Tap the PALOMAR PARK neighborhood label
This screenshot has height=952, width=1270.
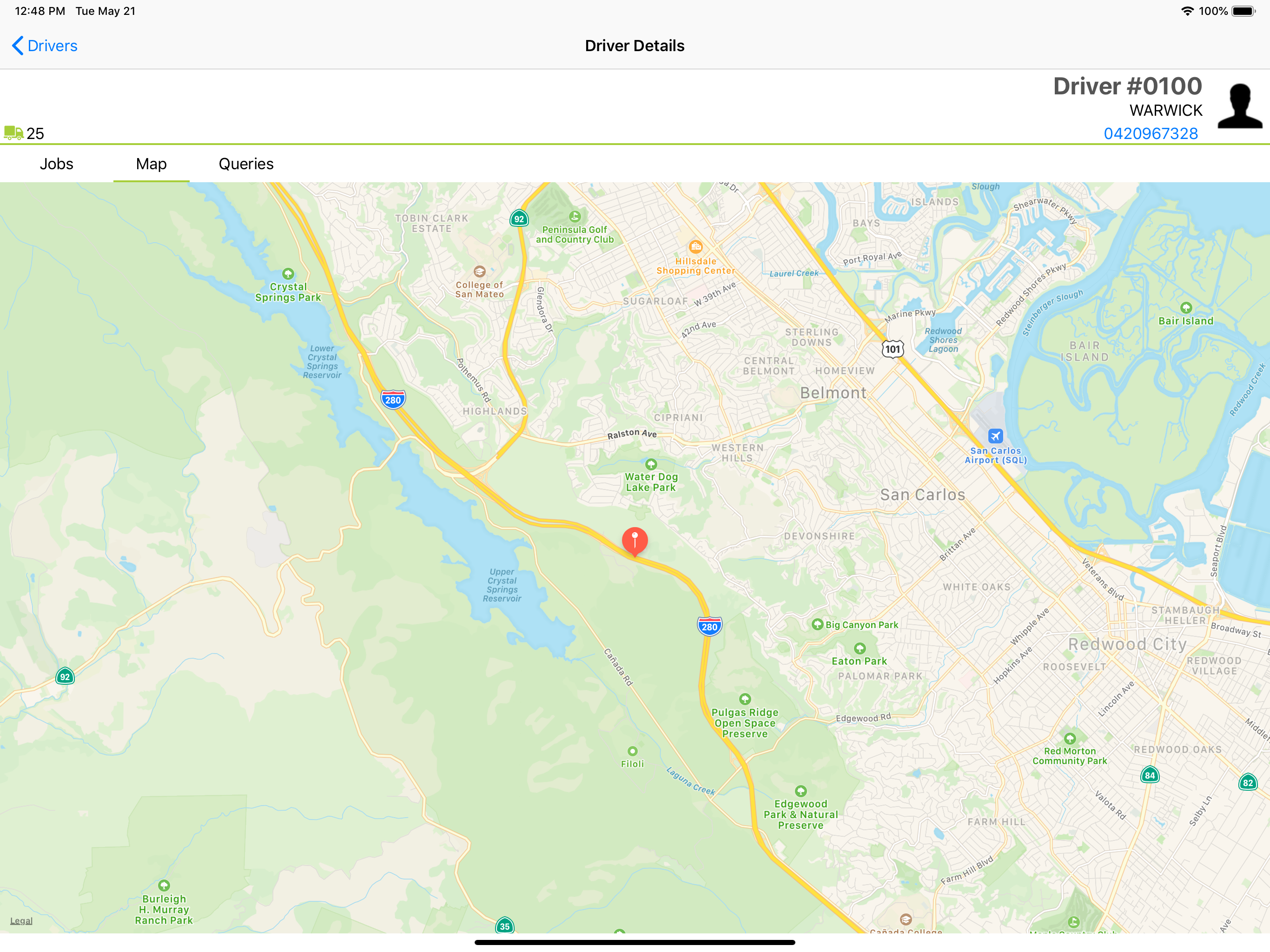pyautogui.click(x=880, y=676)
